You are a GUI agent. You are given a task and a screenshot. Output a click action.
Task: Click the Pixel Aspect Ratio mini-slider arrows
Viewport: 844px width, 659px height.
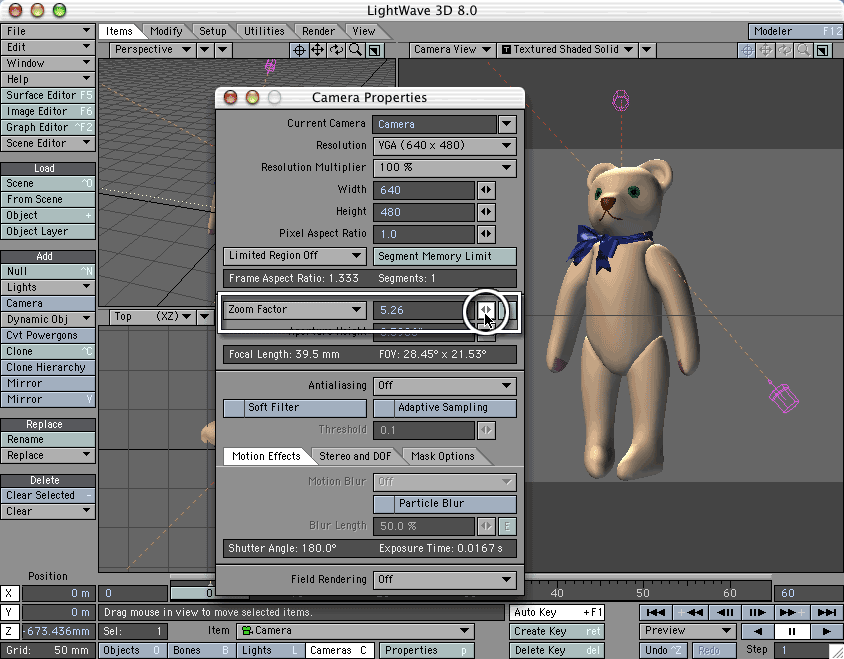tap(486, 234)
